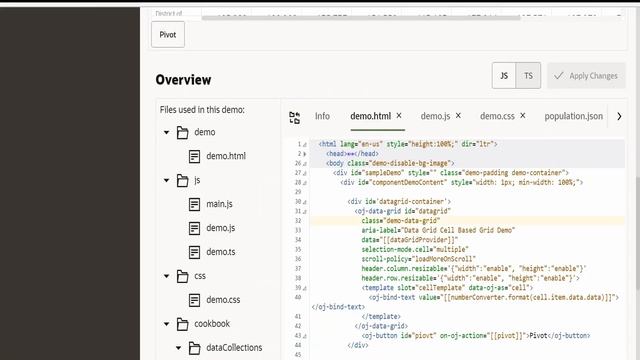640x360 pixels.
Task: Fold code at line 31 oj-data-grid
Action: coord(305,211)
